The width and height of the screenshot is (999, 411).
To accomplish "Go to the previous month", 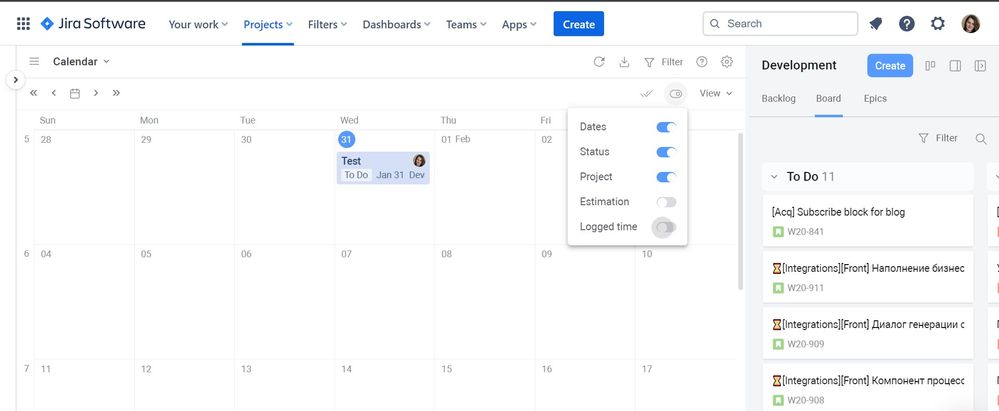I will (54, 93).
